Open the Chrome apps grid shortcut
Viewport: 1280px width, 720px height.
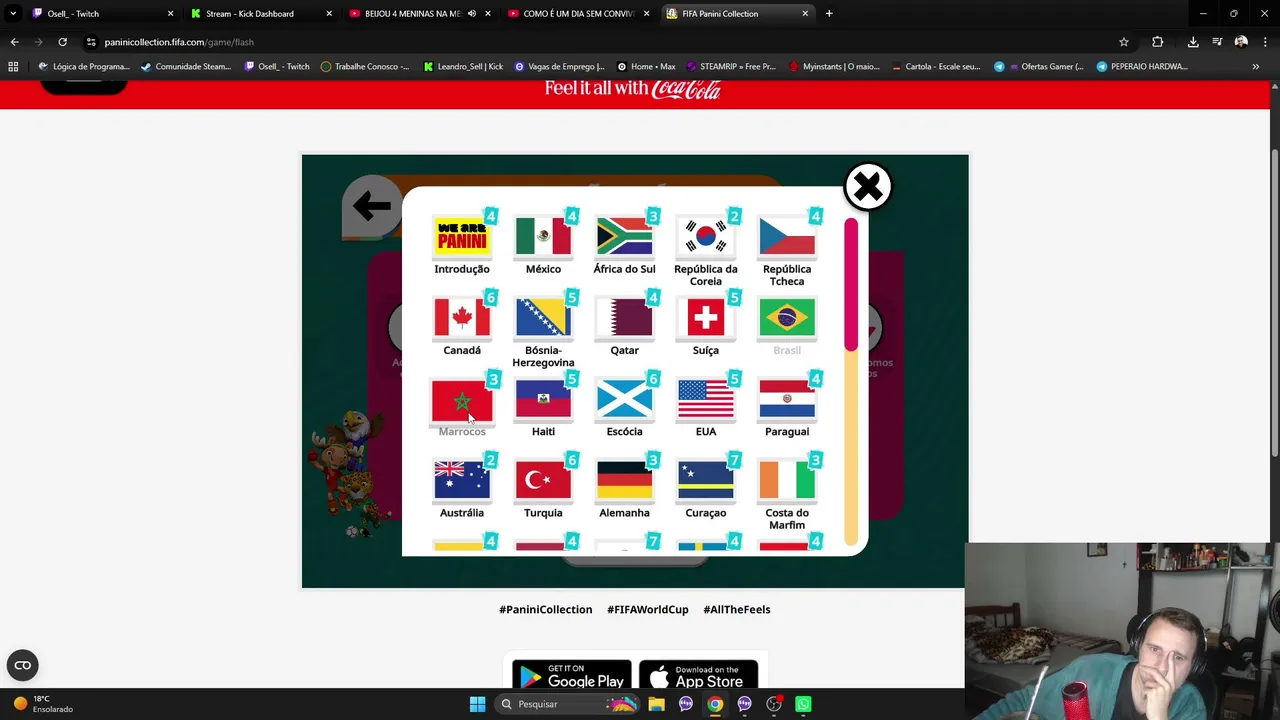pos(13,66)
